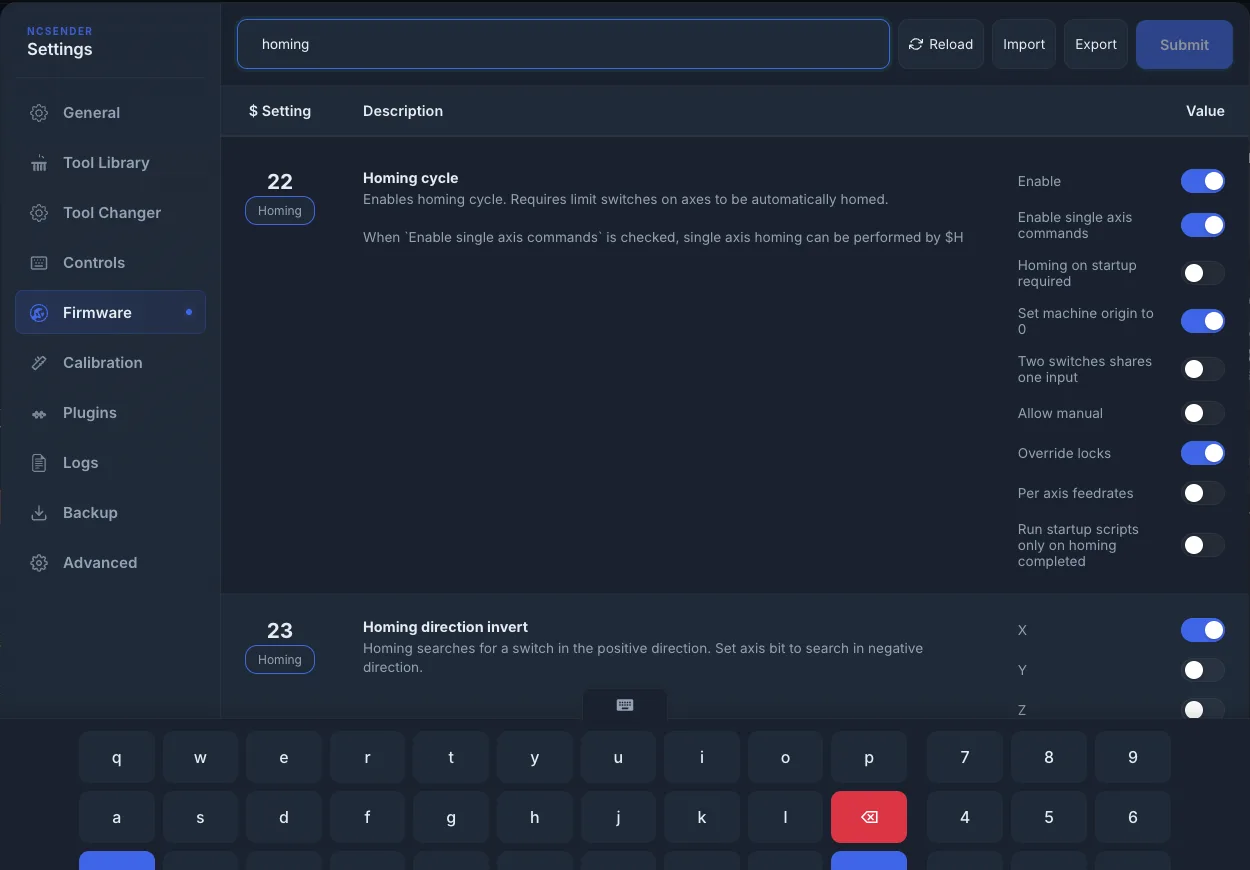Tap the 'w' key on virtual keyboard
The width and height of the screenshot is (1250, 870).
(200, 757)
